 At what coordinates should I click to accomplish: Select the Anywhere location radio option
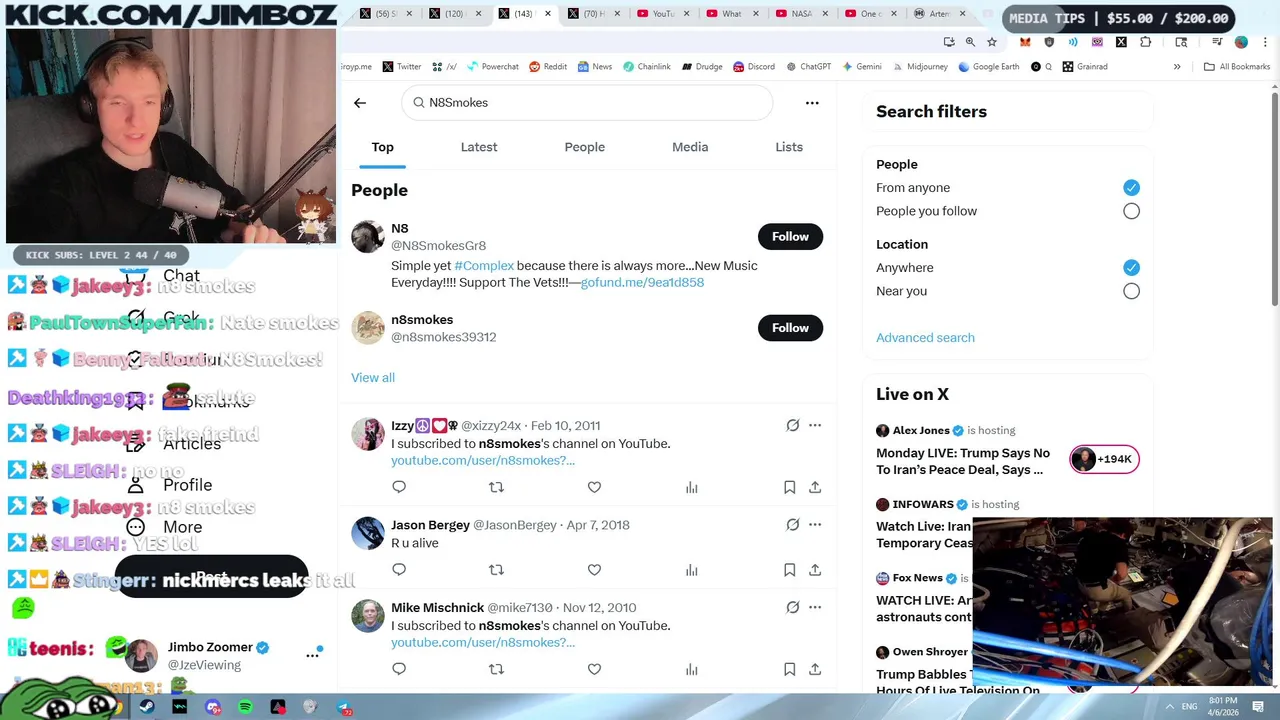click(1131, 268)
